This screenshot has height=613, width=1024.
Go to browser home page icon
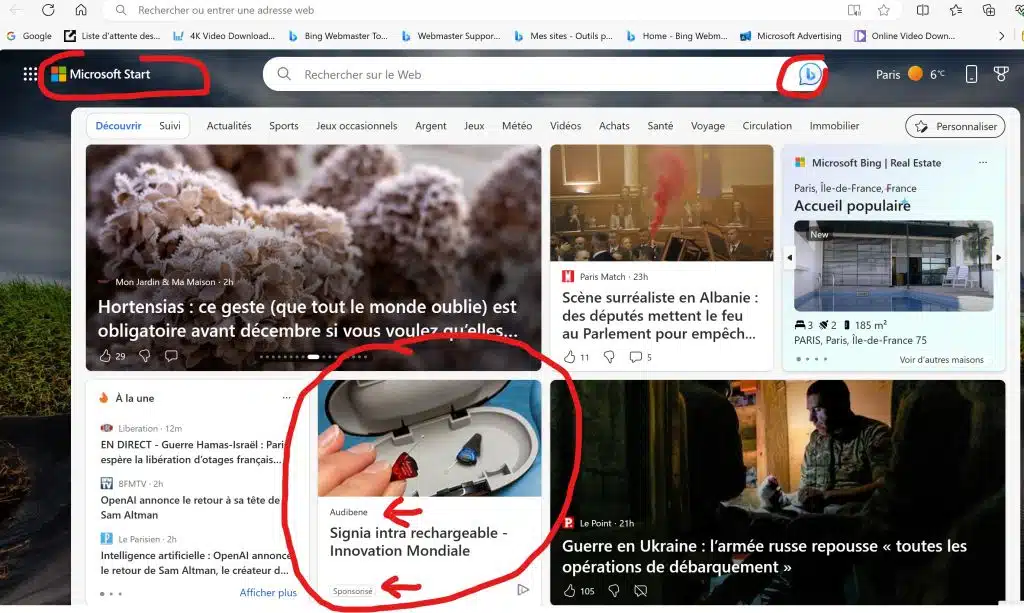coord(80,10)
